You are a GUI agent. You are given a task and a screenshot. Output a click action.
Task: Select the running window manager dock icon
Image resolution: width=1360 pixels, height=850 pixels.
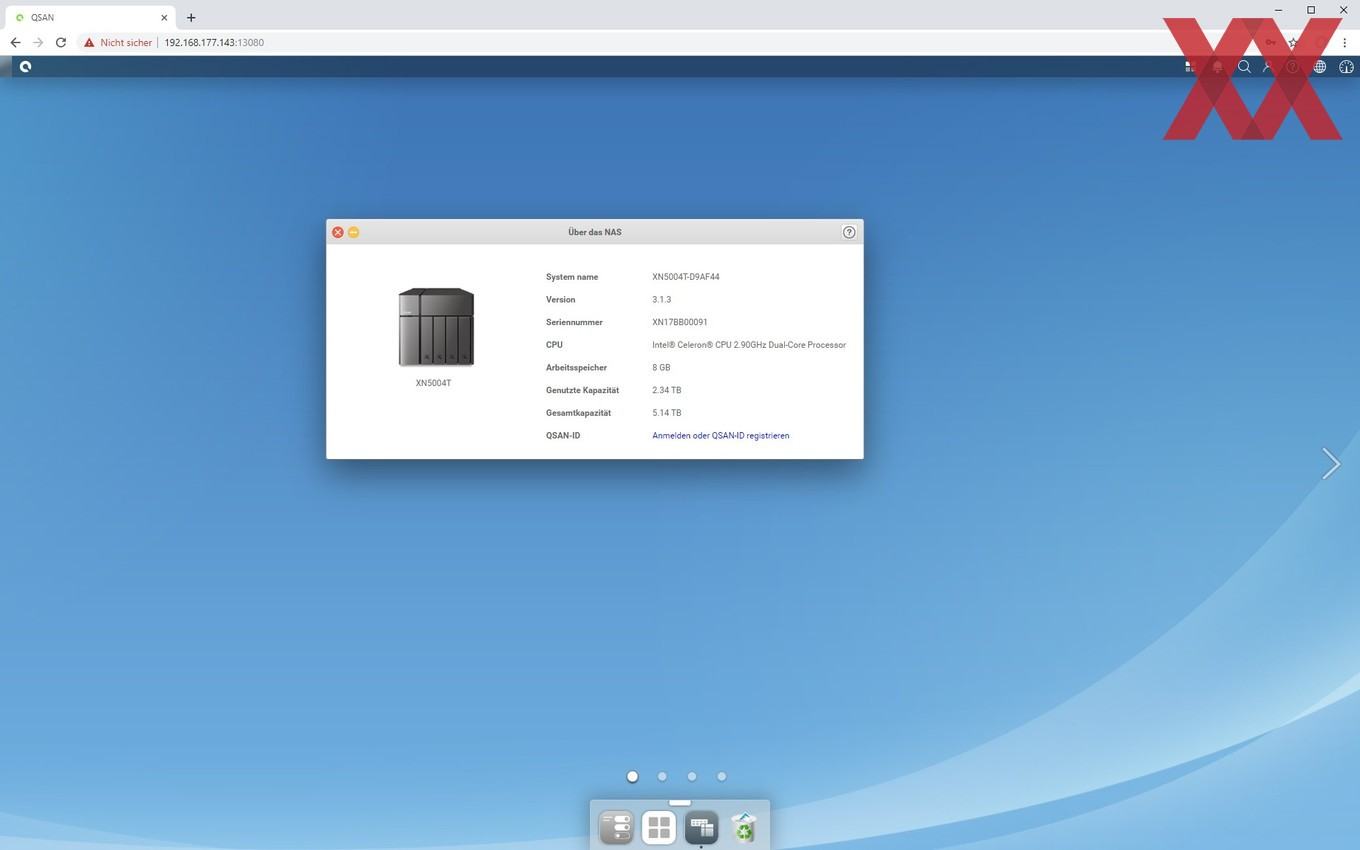702,827
